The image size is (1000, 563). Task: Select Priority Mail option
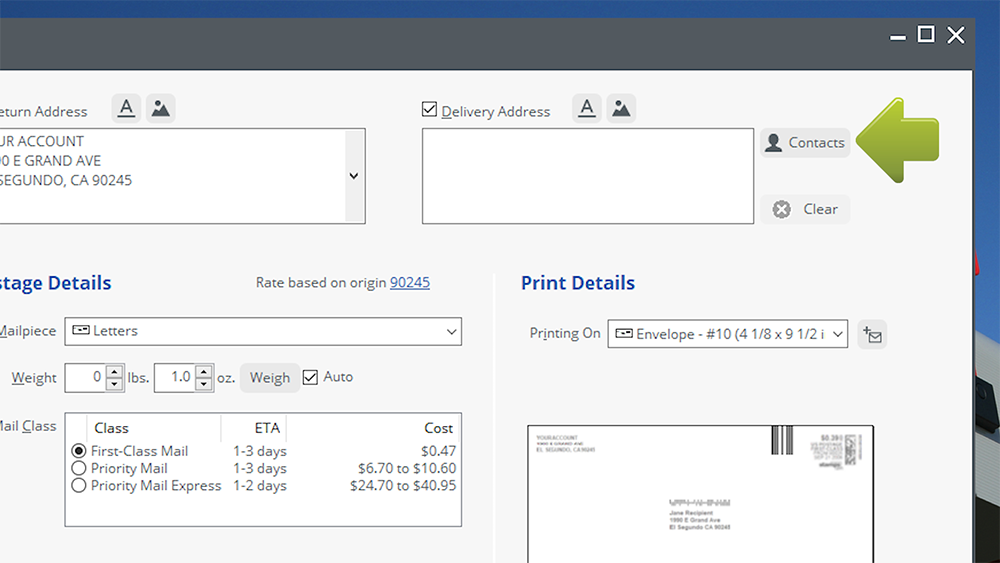coord(78,468)
